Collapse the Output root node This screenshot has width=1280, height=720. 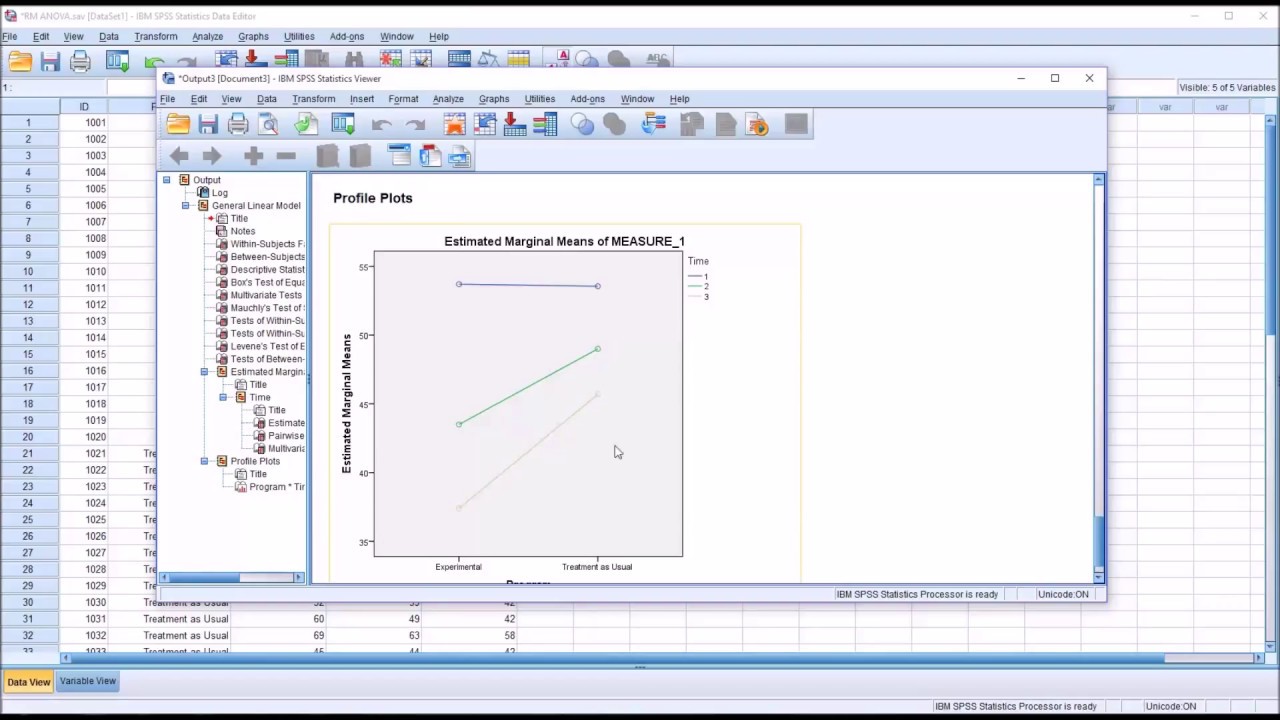tap(167, 180)
